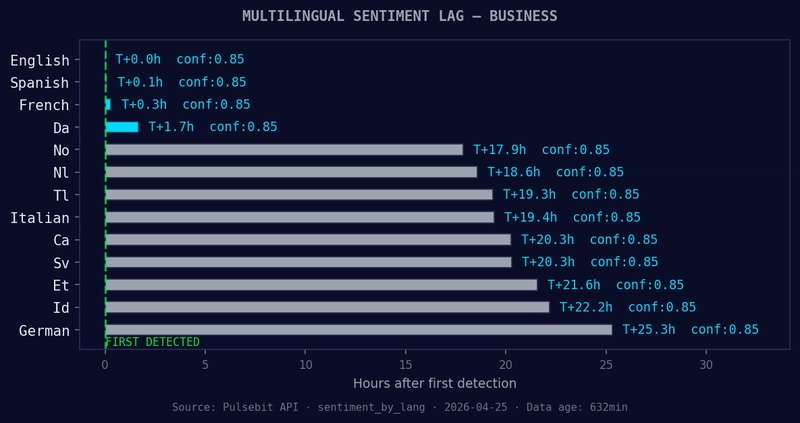Click the gray Tl bar
Screen dimensions: 800x423
(x=299, y=194)
